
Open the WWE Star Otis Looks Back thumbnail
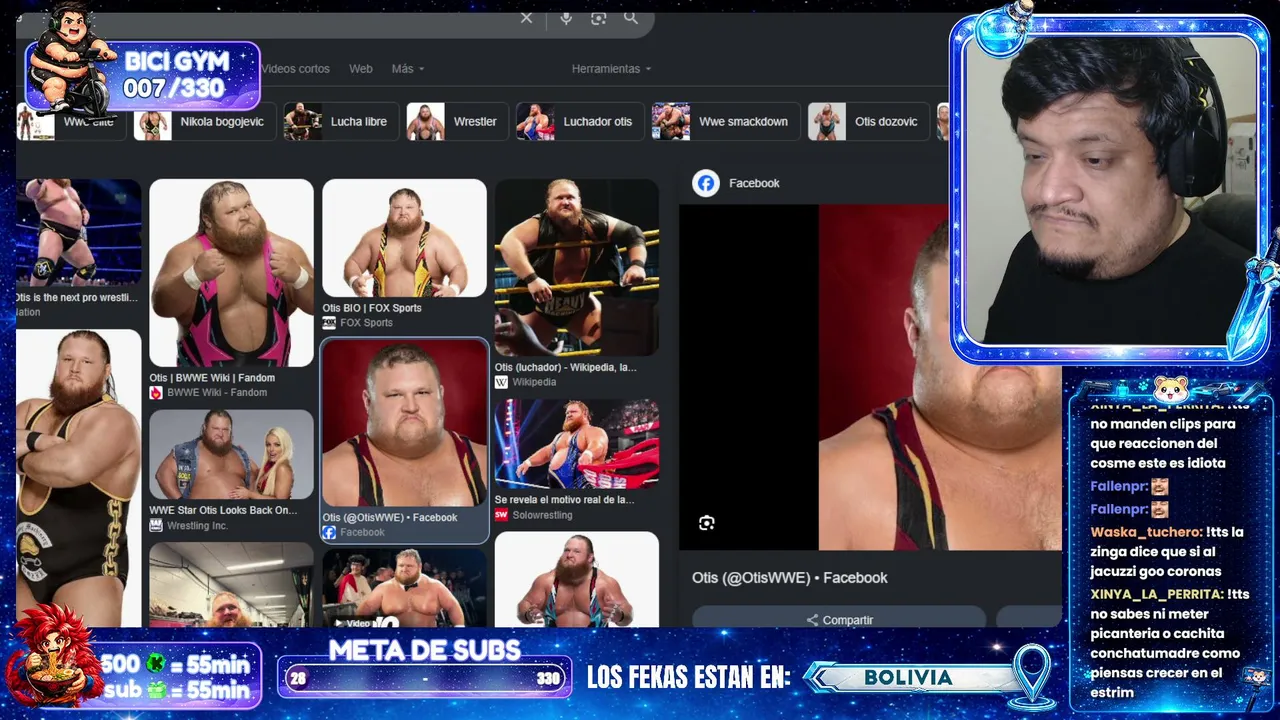pos(231,454)
